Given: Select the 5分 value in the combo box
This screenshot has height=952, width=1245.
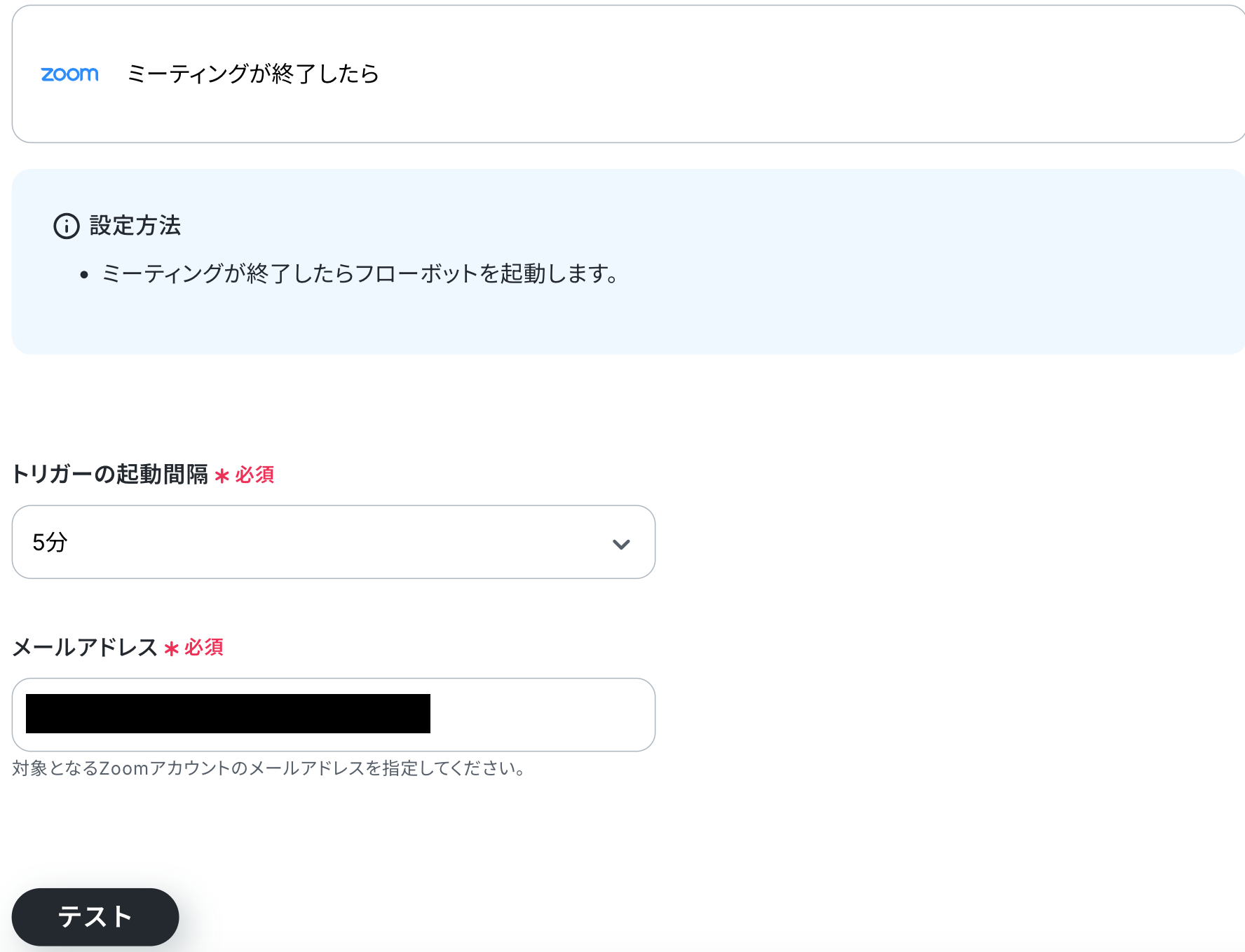Looking at the screenshot, I should coord(50,543).
